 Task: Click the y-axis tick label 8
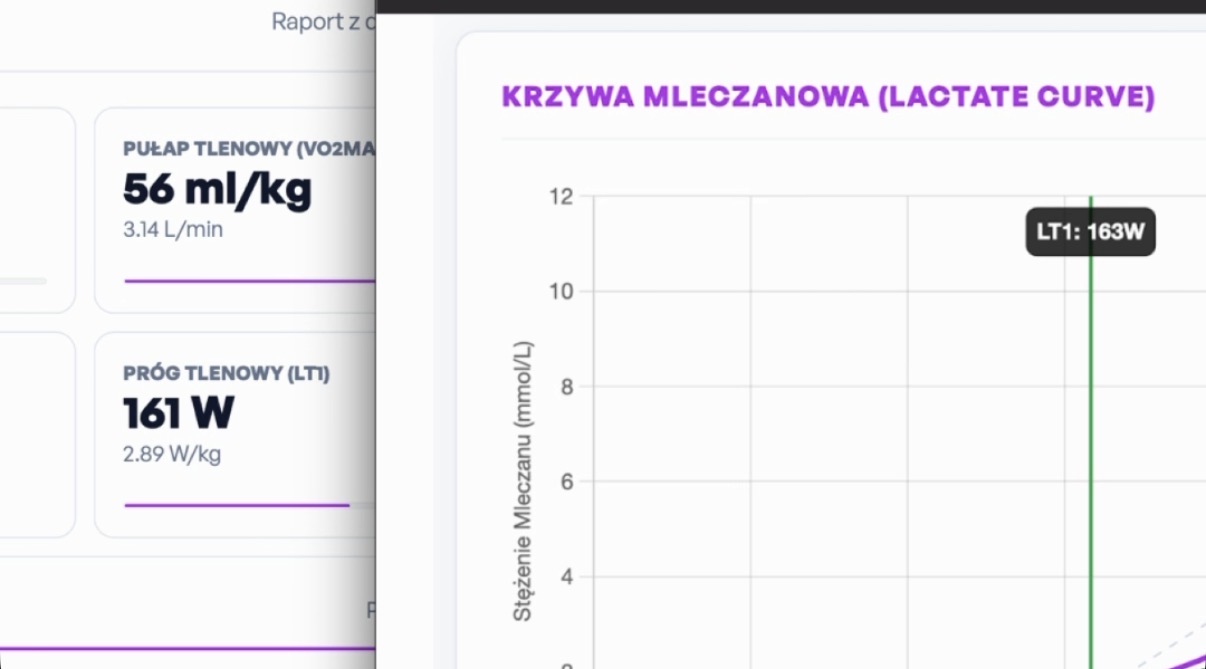[x=566, y=387]
